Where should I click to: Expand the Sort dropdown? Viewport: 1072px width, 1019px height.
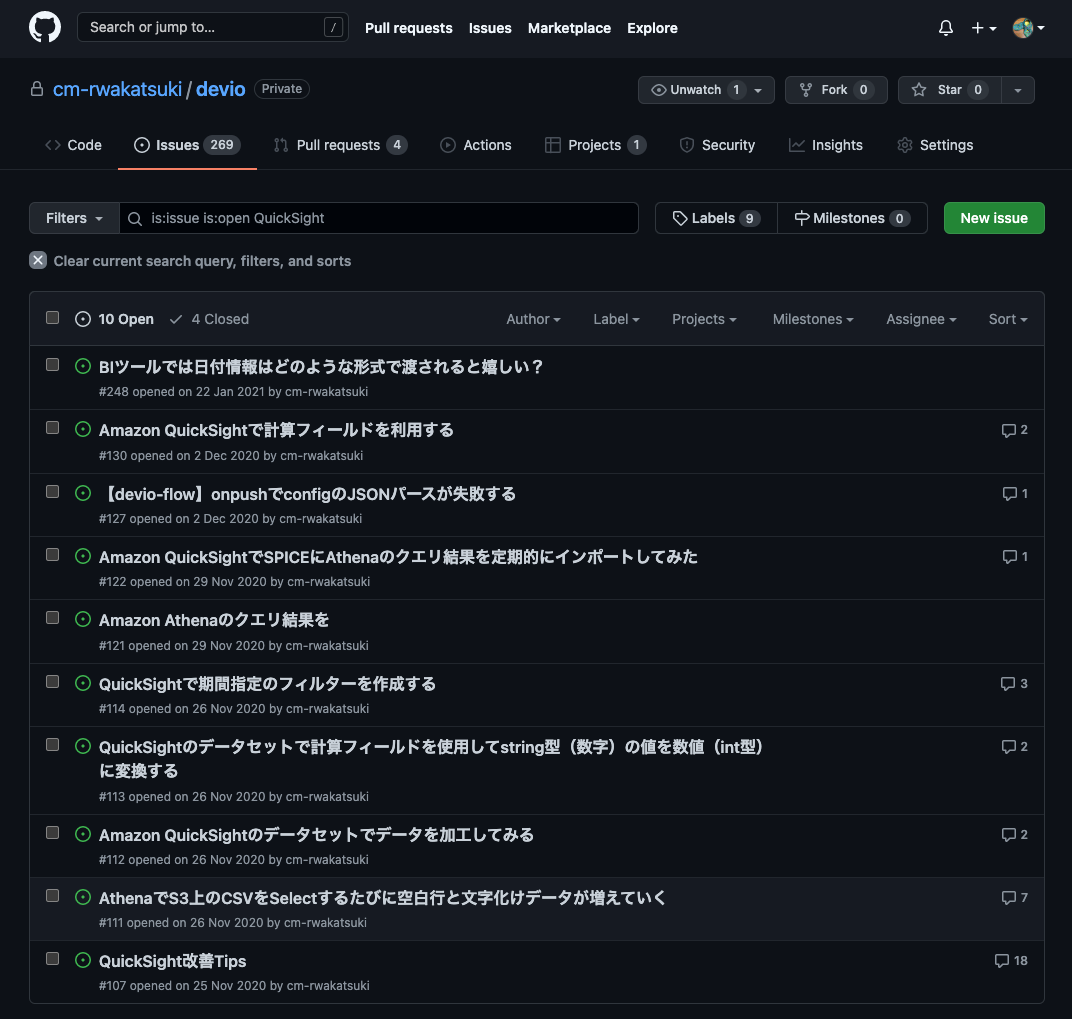pyautogui.click(x=1008, y=319)
